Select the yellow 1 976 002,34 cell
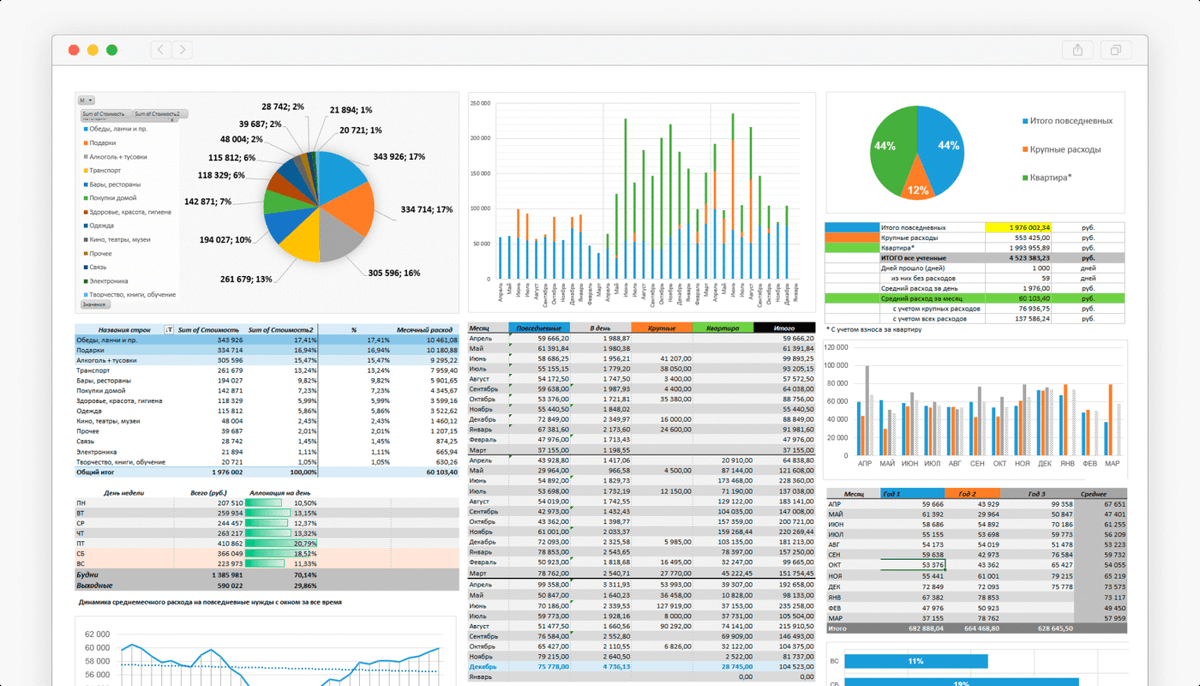1200x686 pixels. pos(1016,227)
